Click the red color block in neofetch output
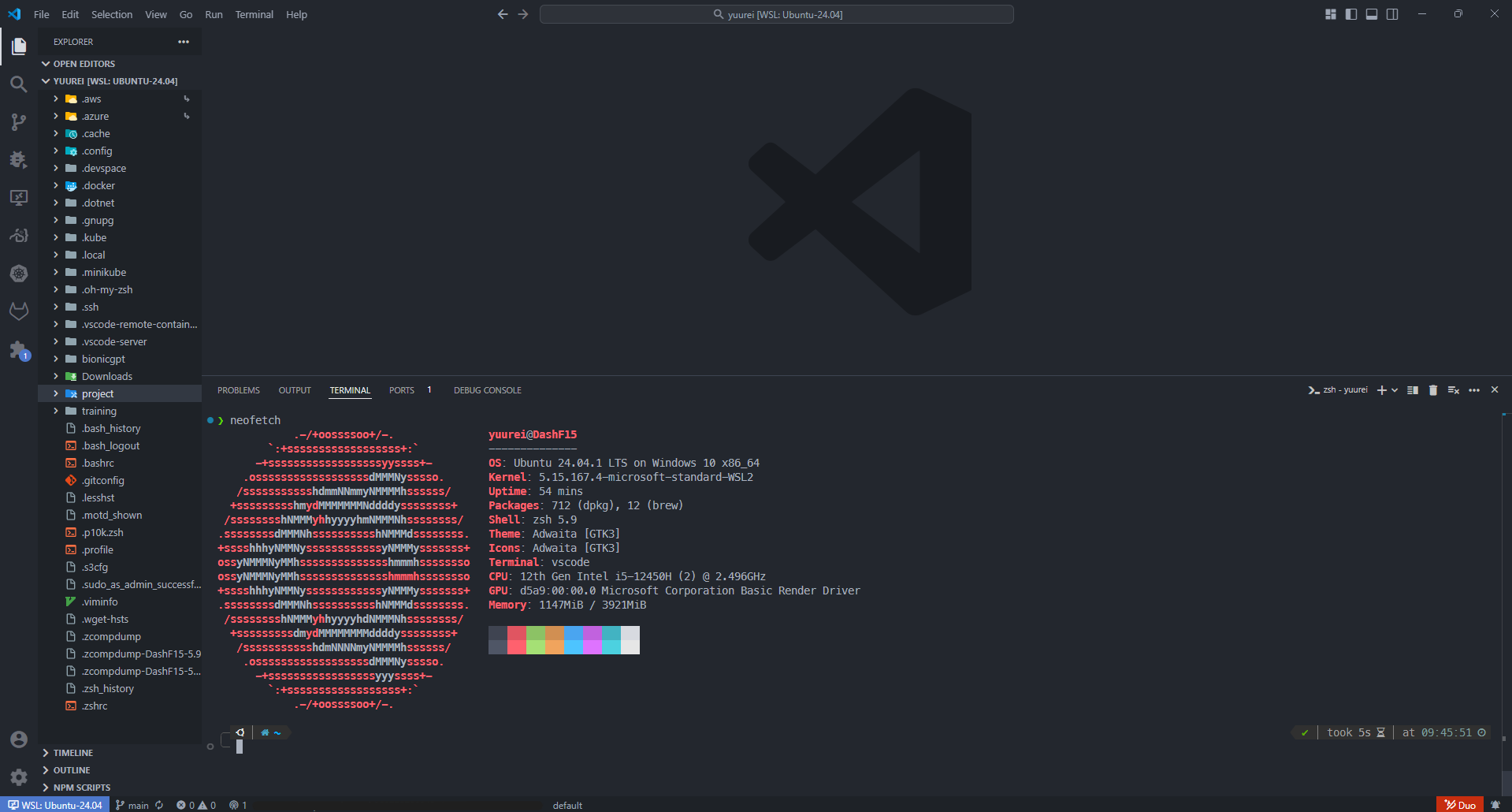The image size is (1512, 812). point(516,633)
